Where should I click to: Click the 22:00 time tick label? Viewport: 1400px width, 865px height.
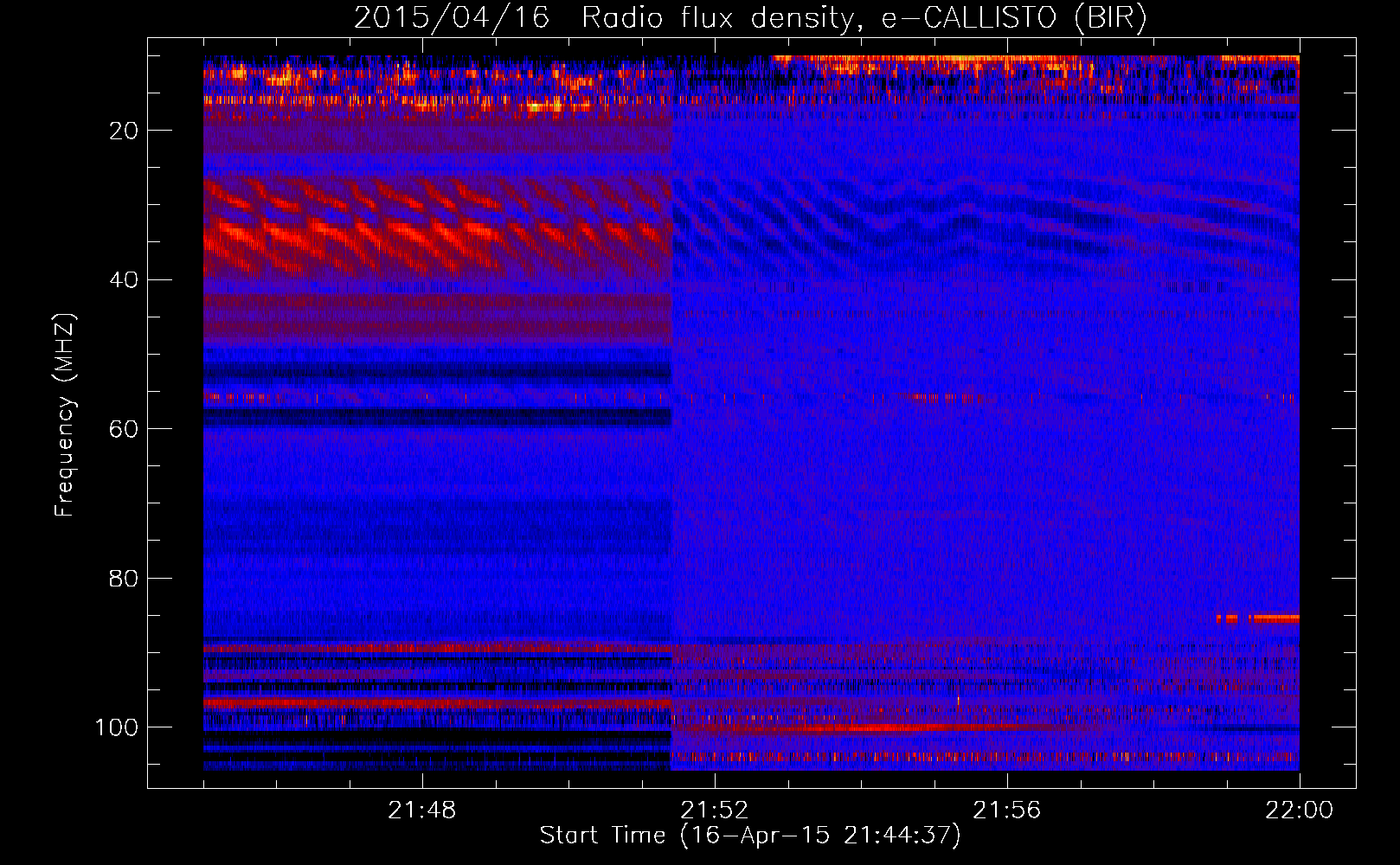(x=1300, y=811)
